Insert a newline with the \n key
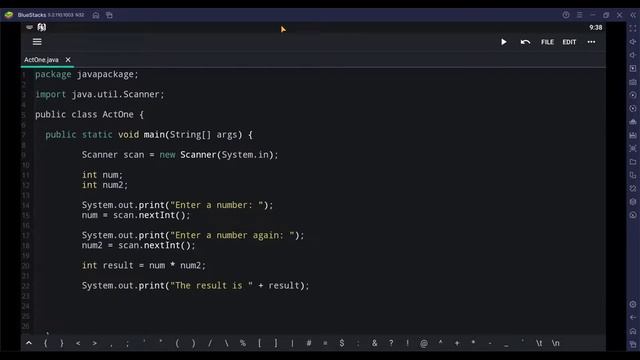This screenshot has width=640, height=360. 556,343
